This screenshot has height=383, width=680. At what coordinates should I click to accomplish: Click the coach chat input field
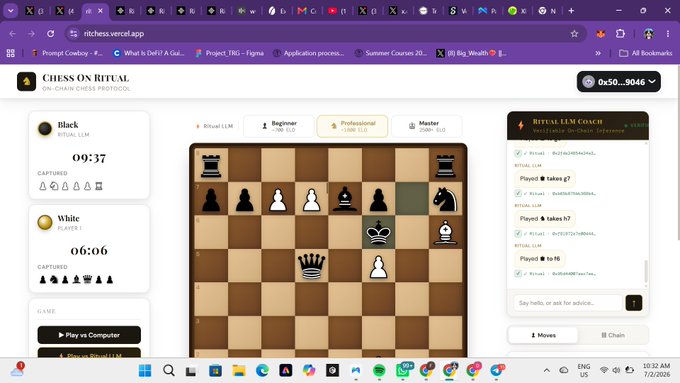pyautogui.click(x=568, y=303)
